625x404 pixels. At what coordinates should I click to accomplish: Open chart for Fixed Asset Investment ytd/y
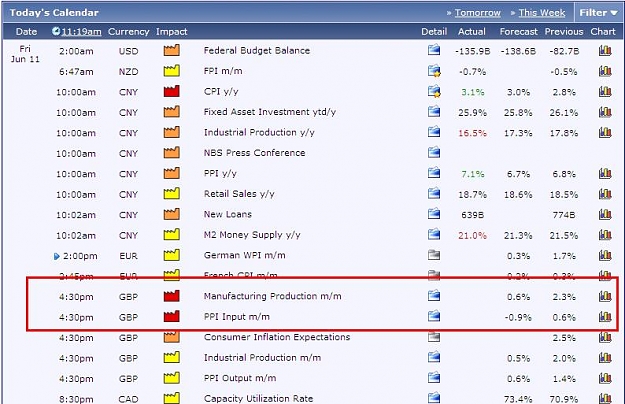[x=605, y=112]
